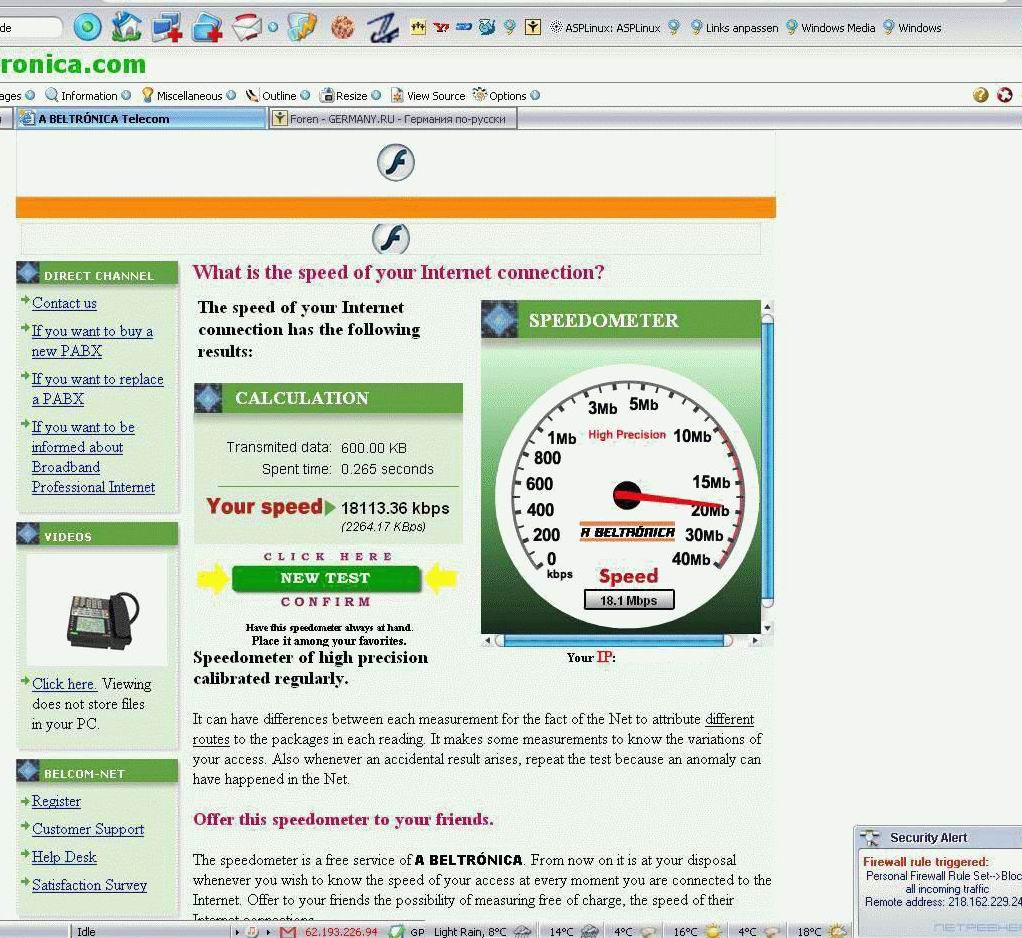
Task: Click the 18113.36 kbps speed value
Action: coord(395,508)
